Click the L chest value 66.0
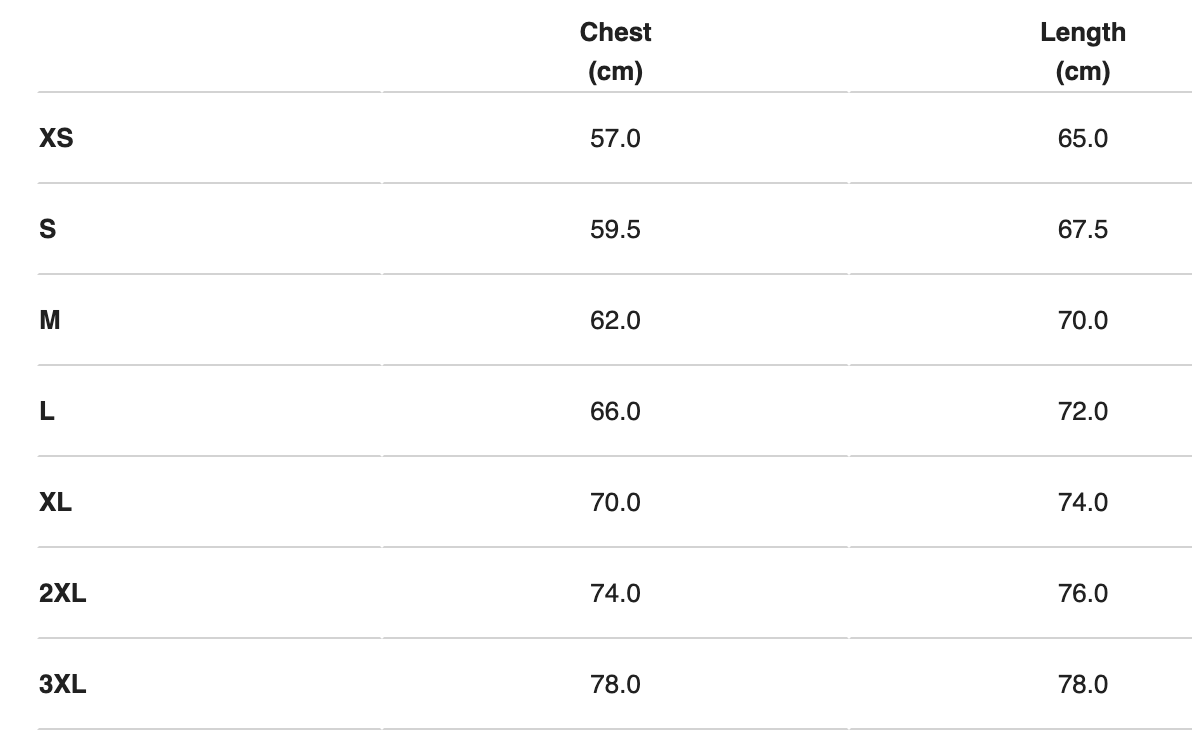1192x731 pixels. 615,411
